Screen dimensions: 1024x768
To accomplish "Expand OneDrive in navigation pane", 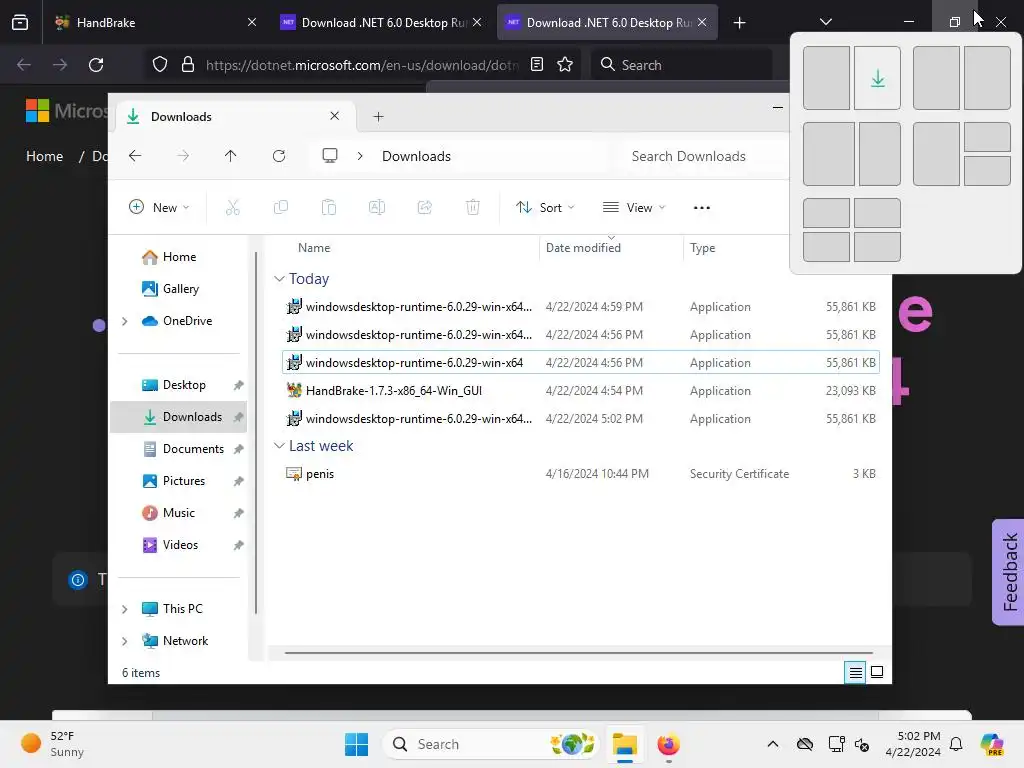I will (x=125, y=321).
